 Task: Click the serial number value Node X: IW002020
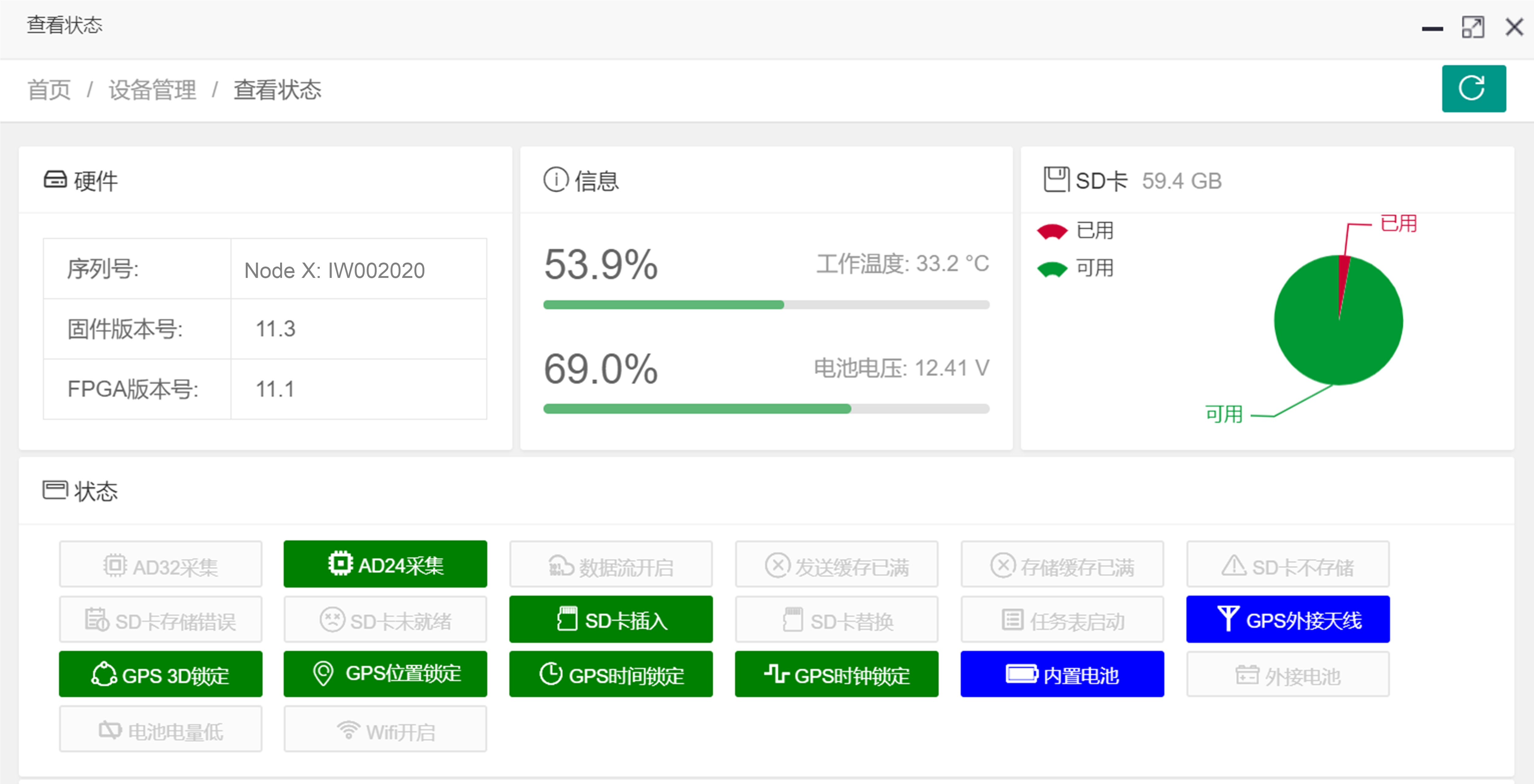[335, 271]
